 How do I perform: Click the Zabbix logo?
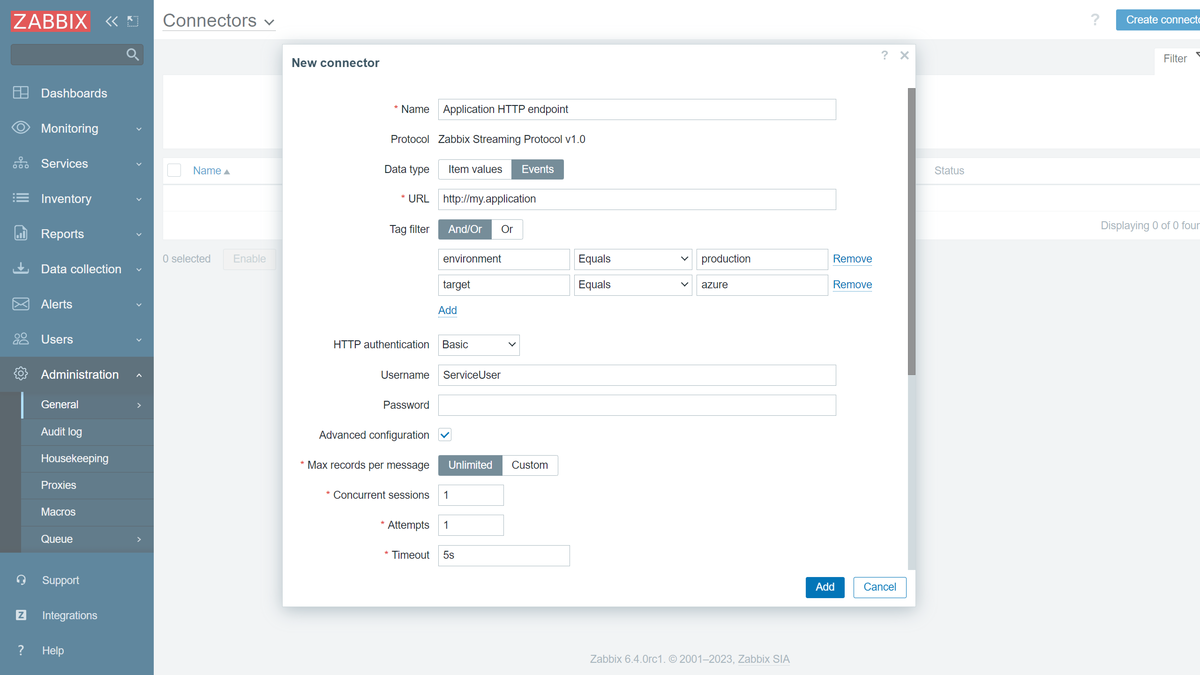tap(51, 21)
